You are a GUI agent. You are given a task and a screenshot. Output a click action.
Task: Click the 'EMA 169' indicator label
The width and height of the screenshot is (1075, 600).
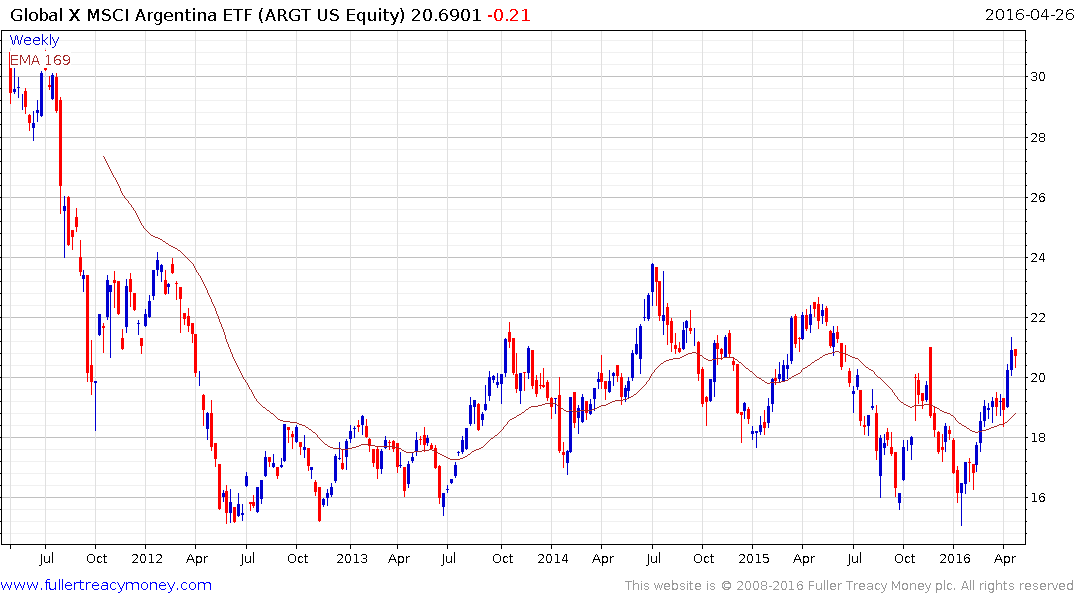pos(40,60)
